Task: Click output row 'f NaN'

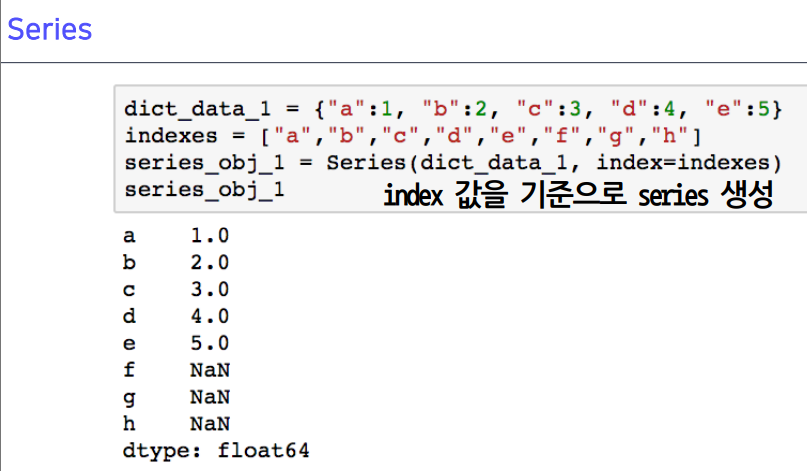Action: [x=176, y=370]
